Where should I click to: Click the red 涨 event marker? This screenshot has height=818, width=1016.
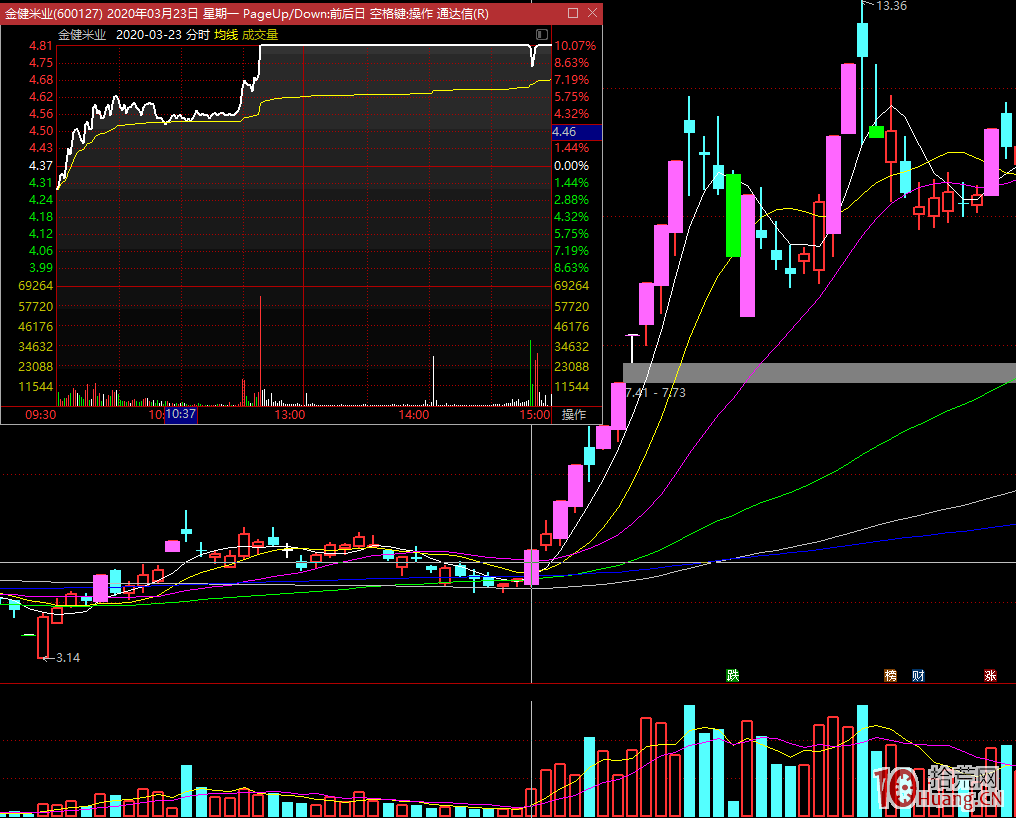tap(990, 676)
